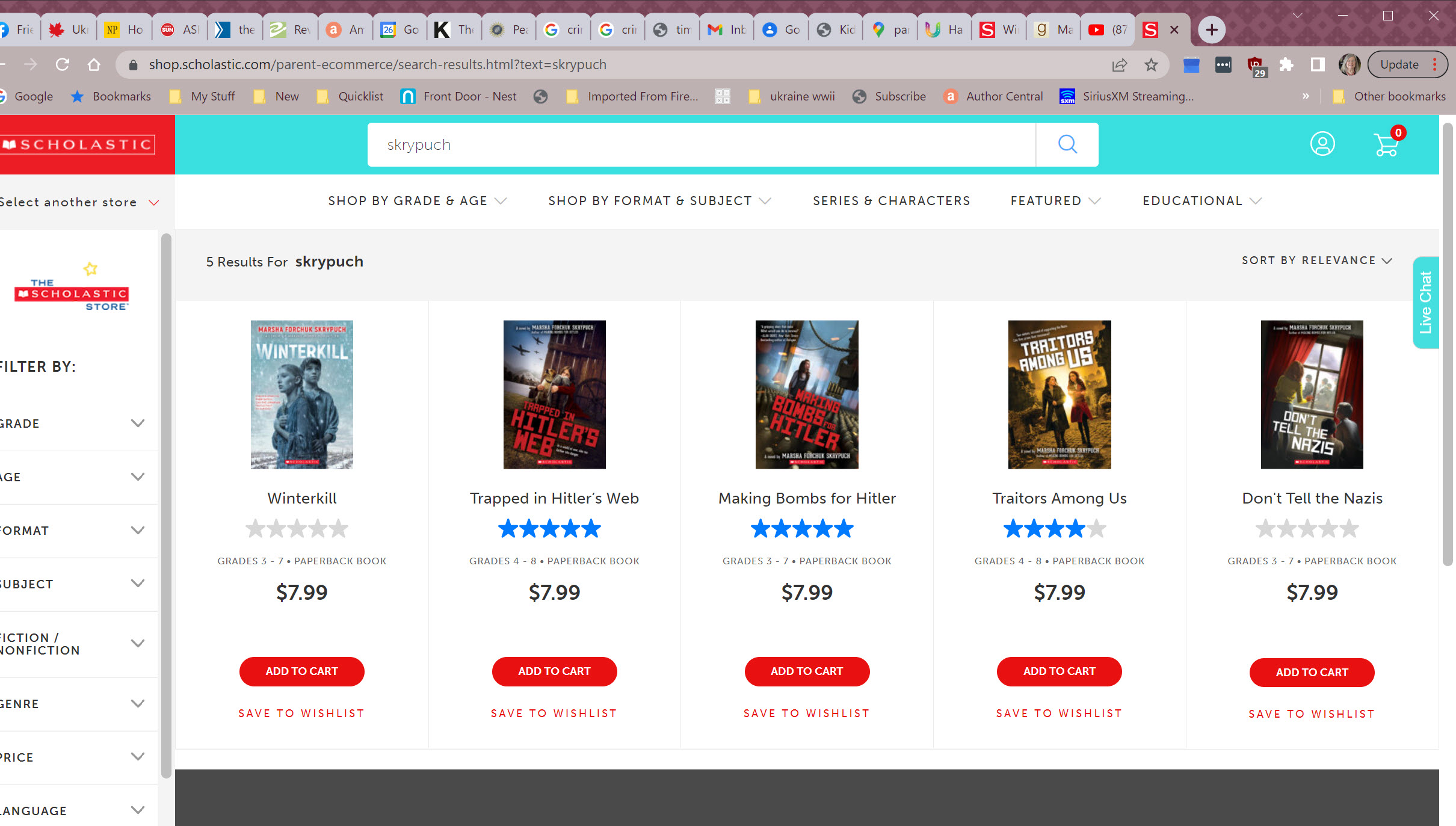Expand the GENRE filter section
This screenshot has width=1456, height=826.
tap(138, 704)
